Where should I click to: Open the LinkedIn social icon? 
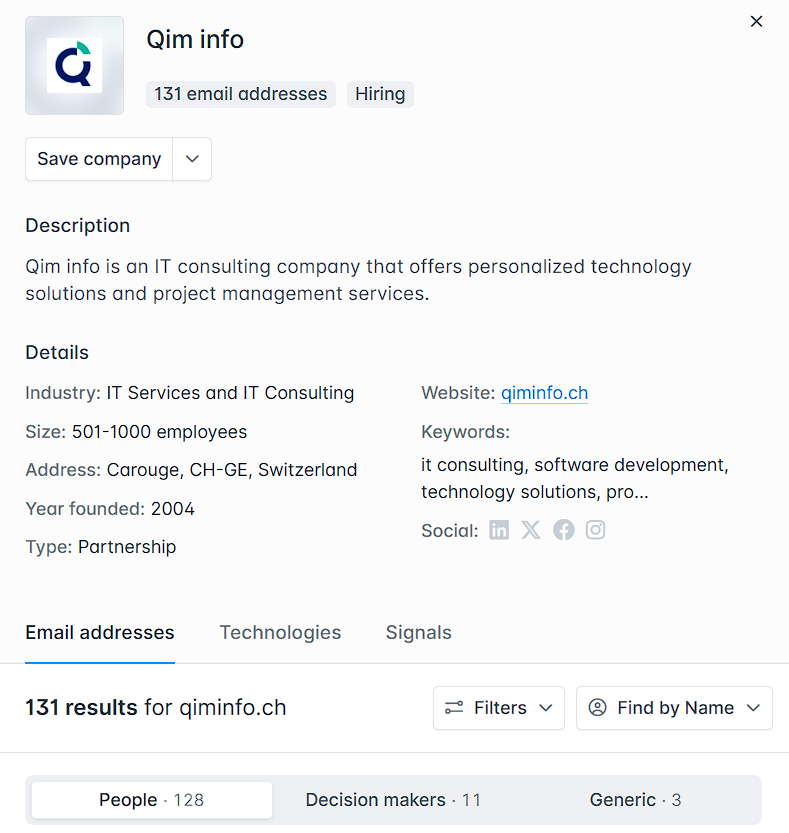pos(499,530)
